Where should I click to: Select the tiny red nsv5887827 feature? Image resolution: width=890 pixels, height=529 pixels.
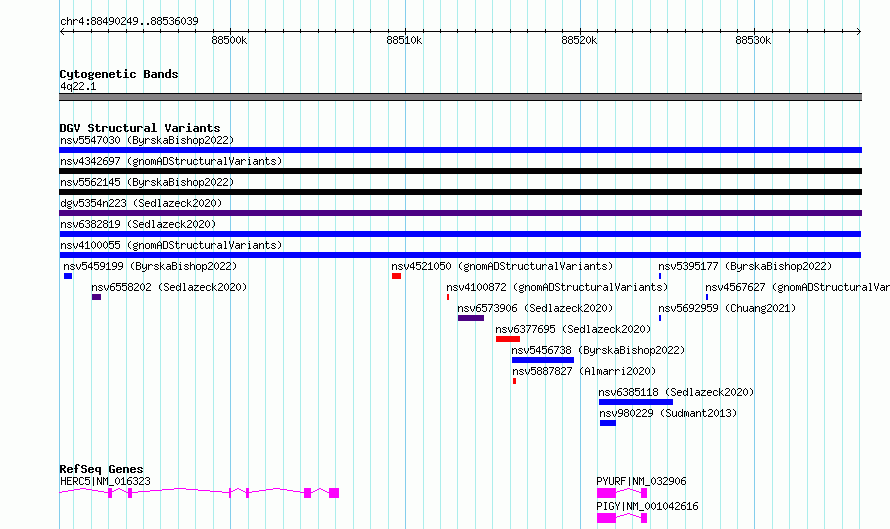tap(514, 381)
